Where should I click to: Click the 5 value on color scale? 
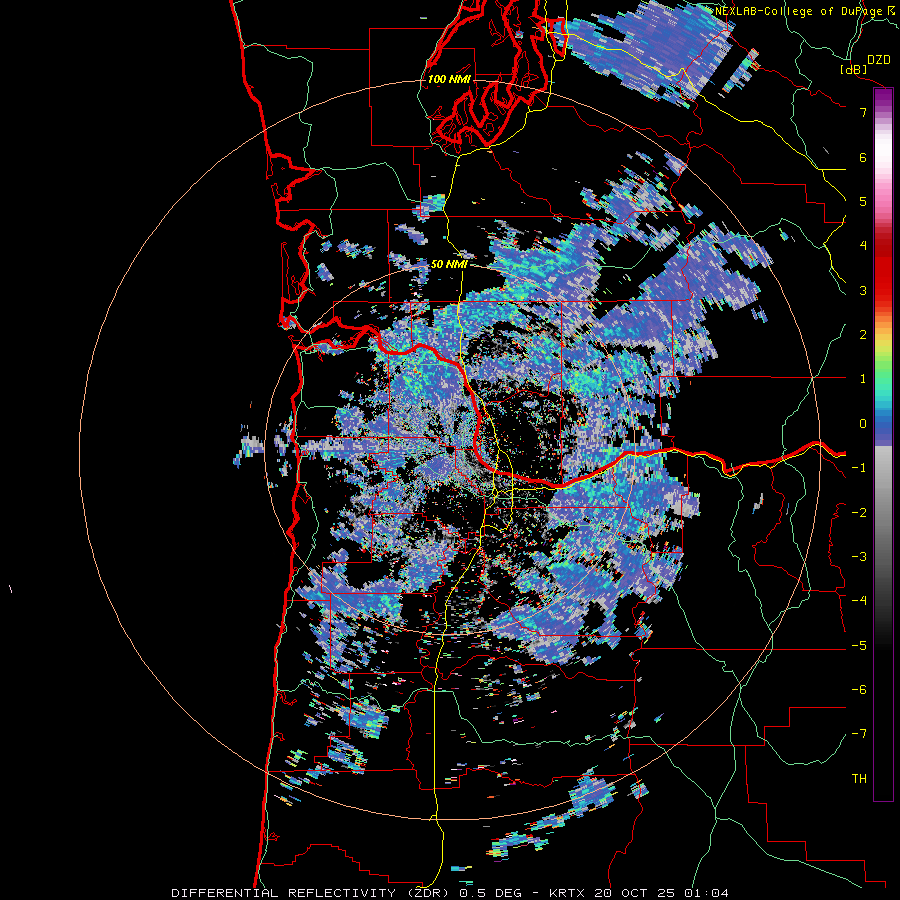point(863,201)
